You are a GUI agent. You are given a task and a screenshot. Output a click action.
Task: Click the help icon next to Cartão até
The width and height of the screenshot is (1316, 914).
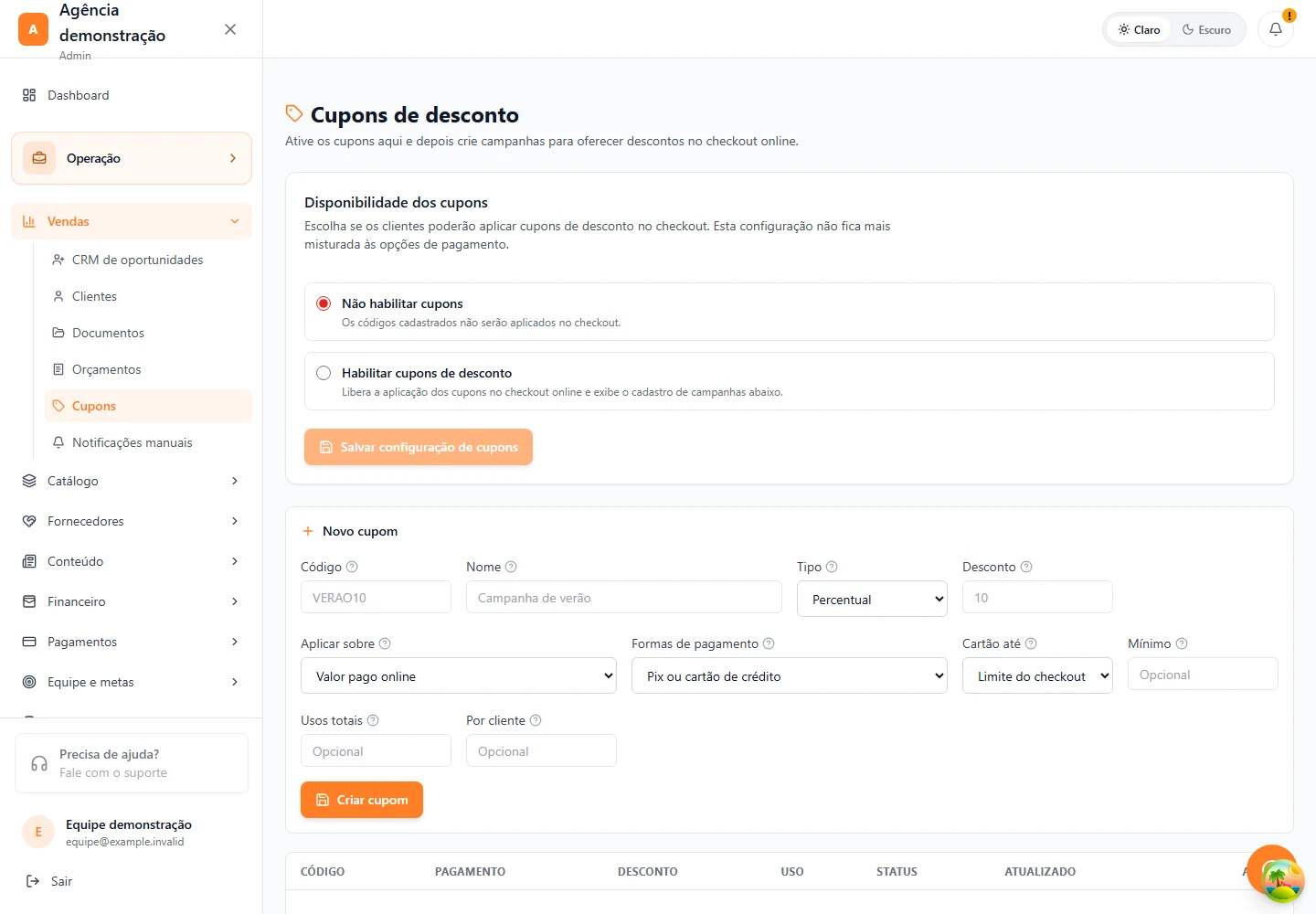pos(1031,643)
